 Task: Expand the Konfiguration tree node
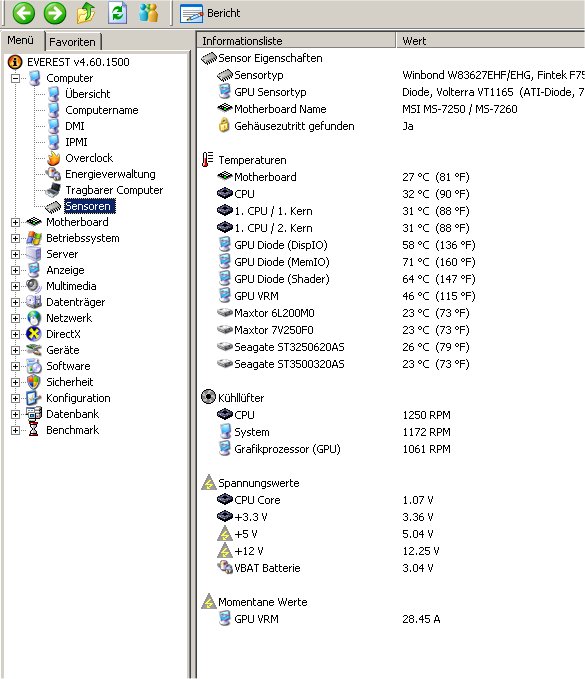click(16, 398)
